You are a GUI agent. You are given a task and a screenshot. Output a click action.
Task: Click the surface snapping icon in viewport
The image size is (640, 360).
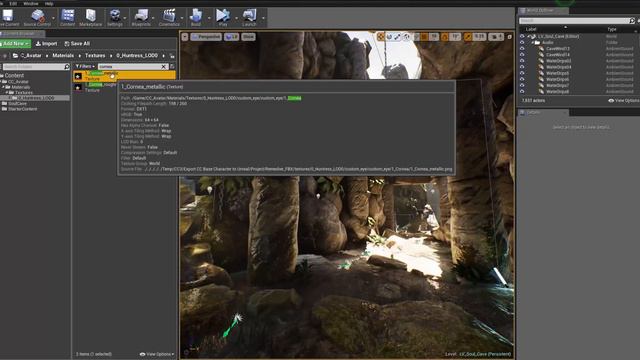[416, 37]
